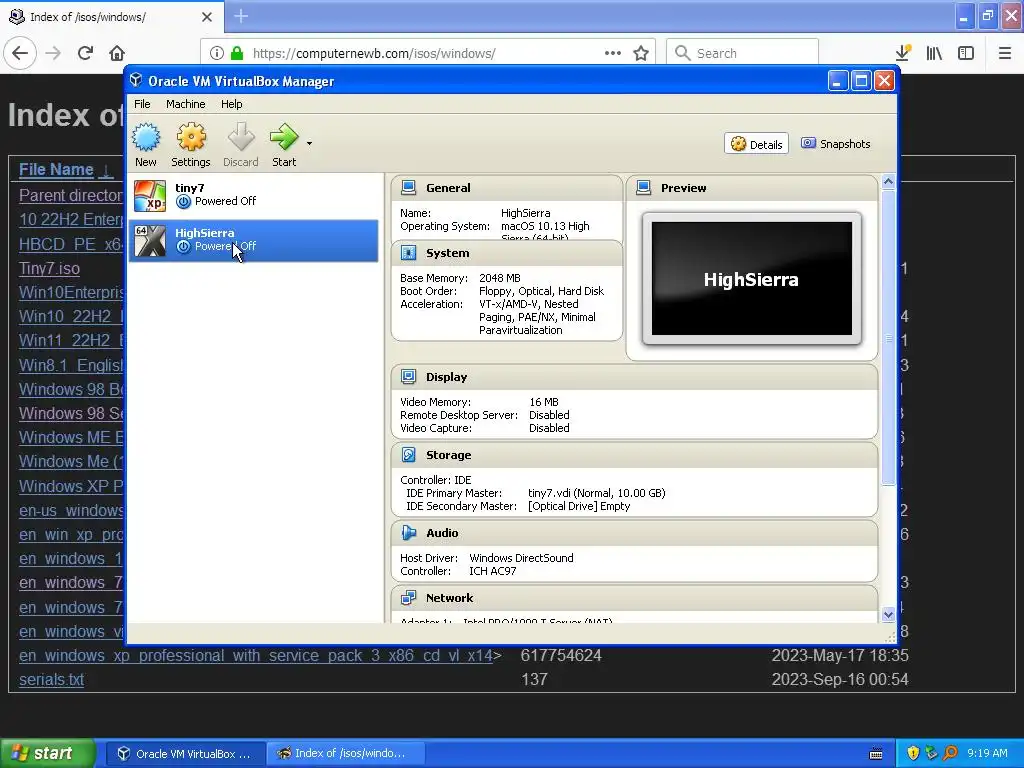Click the System section chip icon
Screen dimensions: 1024x768
click(409, 253)
